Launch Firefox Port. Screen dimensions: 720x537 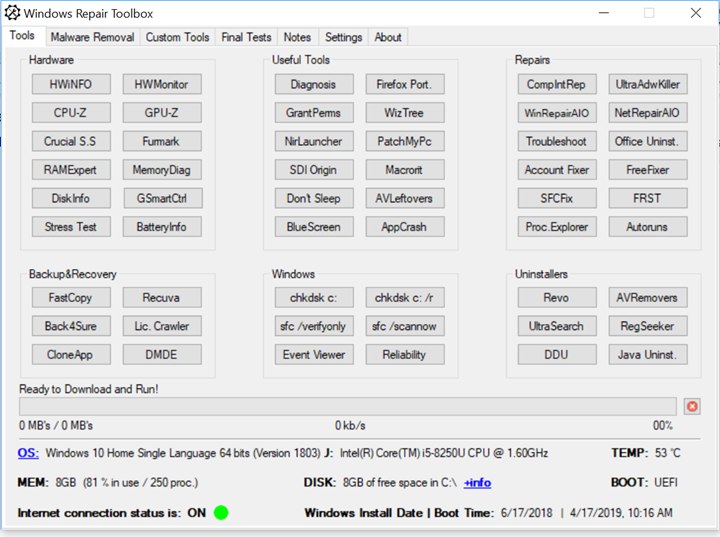pos(405,85)
